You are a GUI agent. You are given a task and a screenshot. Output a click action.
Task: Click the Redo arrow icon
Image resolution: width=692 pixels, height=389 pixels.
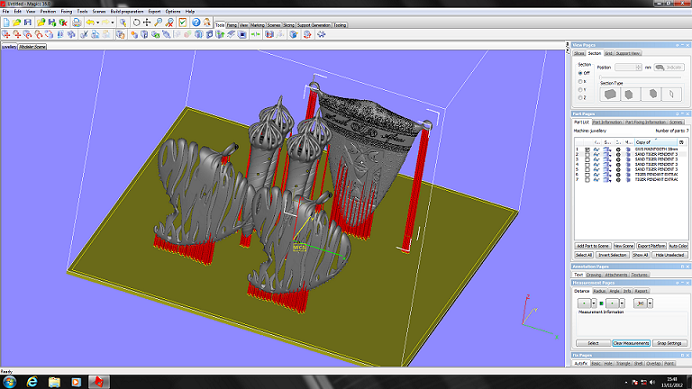click(x=105, y=23)
